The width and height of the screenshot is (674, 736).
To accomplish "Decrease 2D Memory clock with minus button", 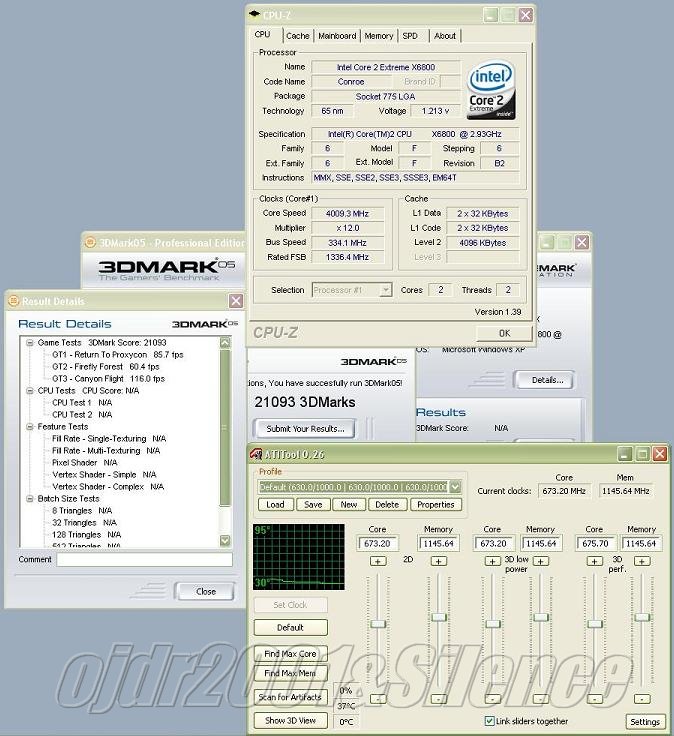I will (438, 699).
